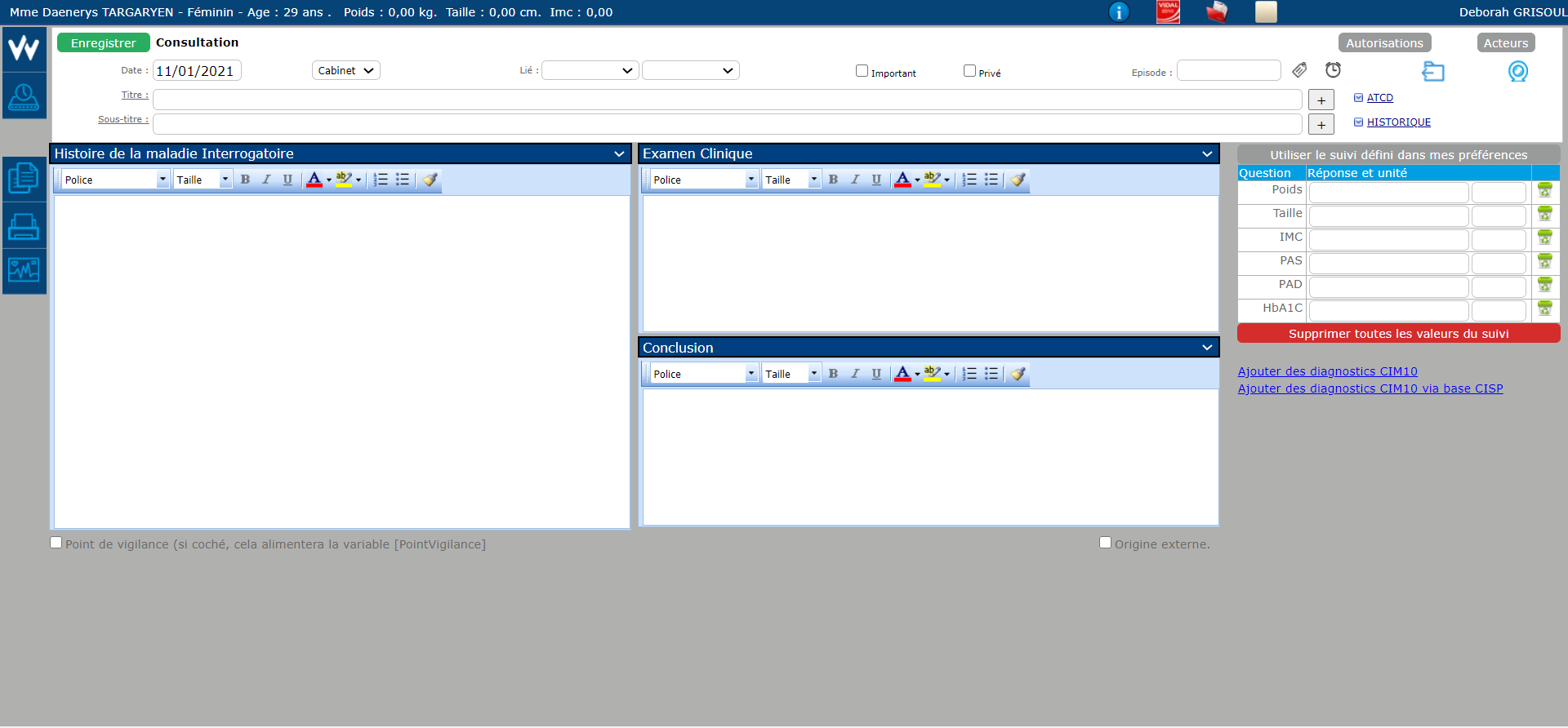Toggle underline in Histoire de la maladie editor
The image size is (1568, 728).
point(287,180)
